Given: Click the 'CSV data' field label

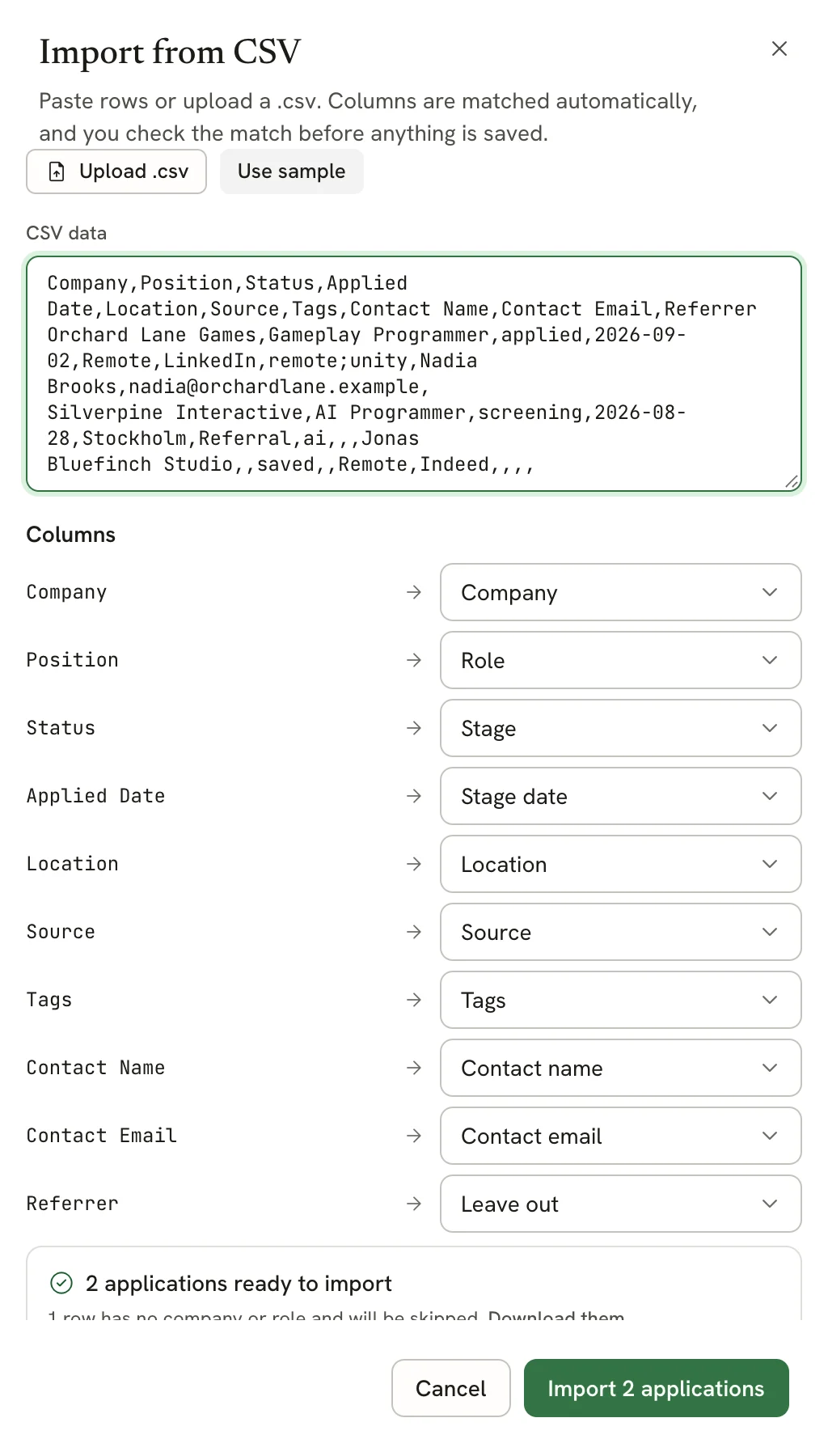Looking at the screenshot, I should point(66,233).
